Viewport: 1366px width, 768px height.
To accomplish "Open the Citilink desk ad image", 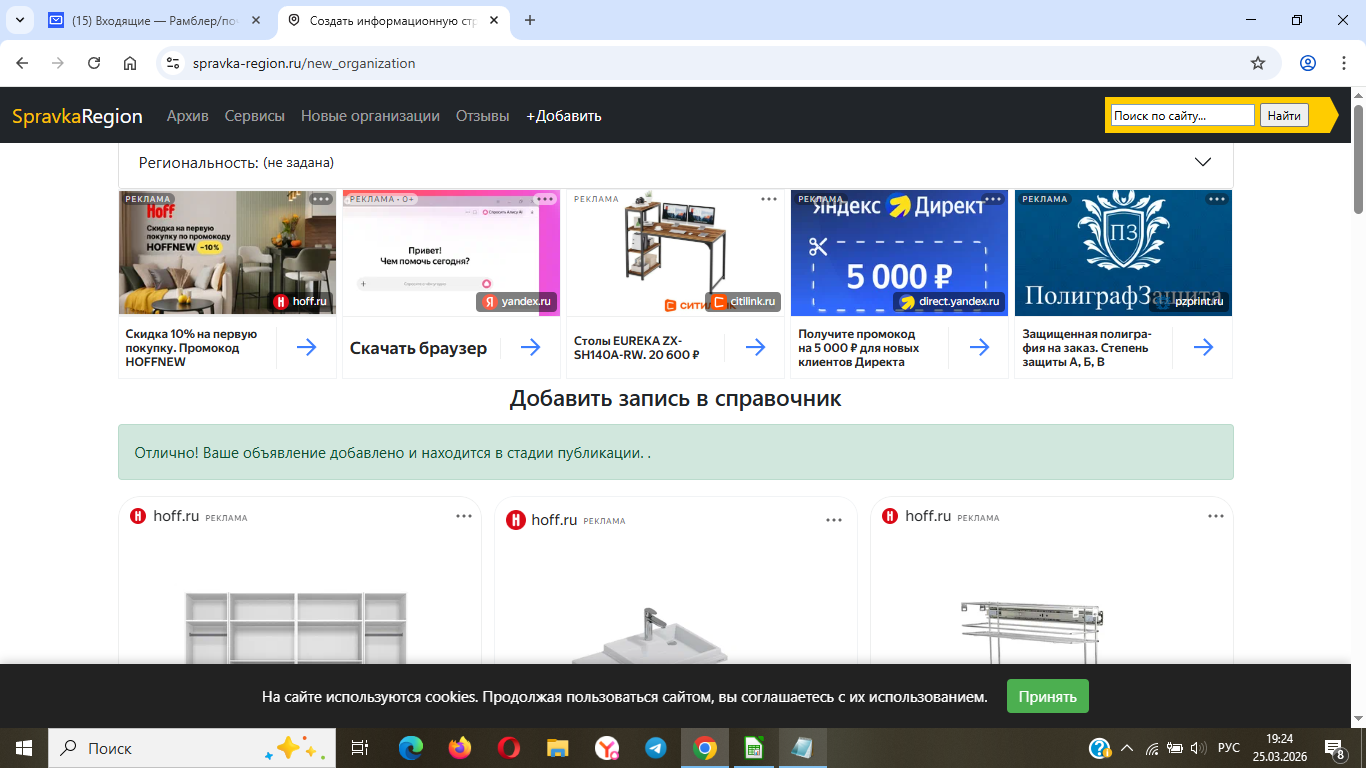I will tap(675, 253).
